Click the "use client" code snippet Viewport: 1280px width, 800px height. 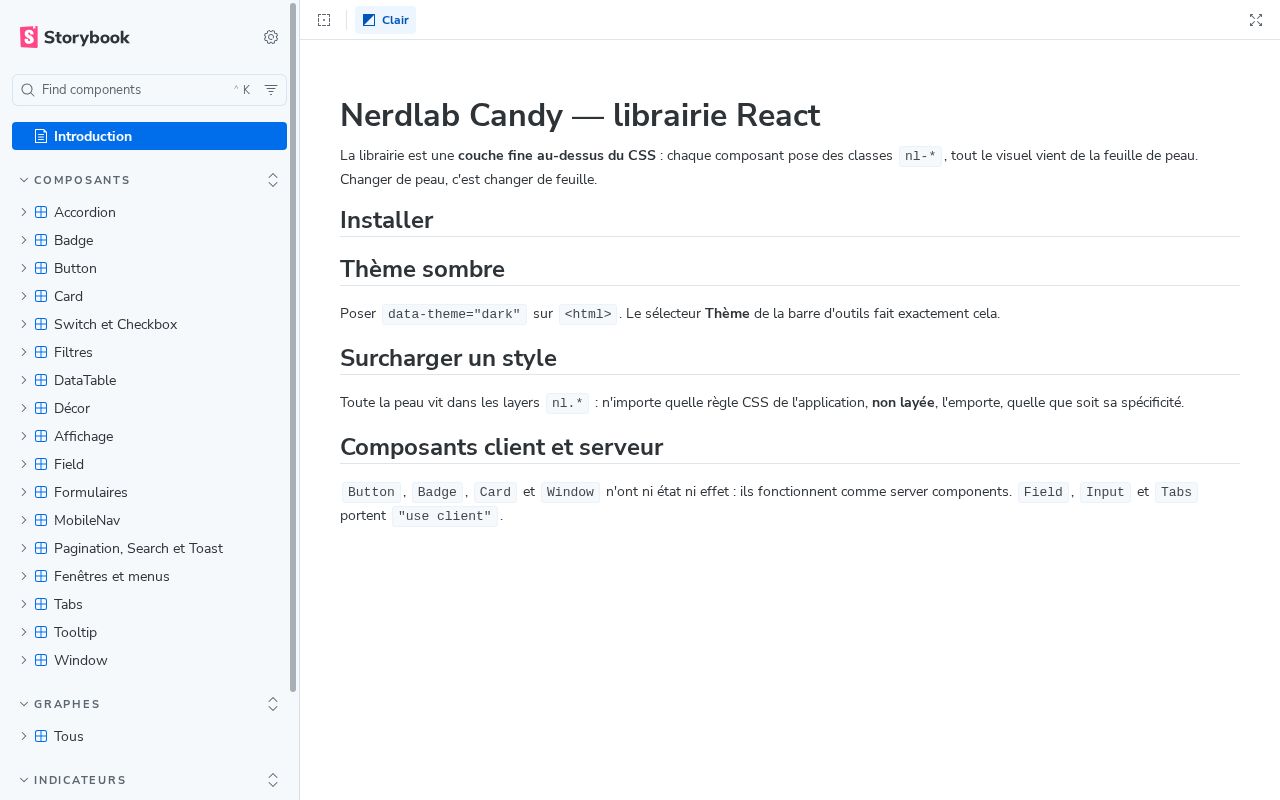(x=444, y=516)
